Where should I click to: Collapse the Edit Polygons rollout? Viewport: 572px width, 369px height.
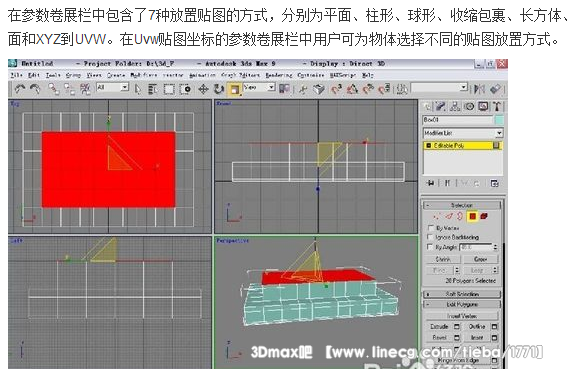coord(461,304)
